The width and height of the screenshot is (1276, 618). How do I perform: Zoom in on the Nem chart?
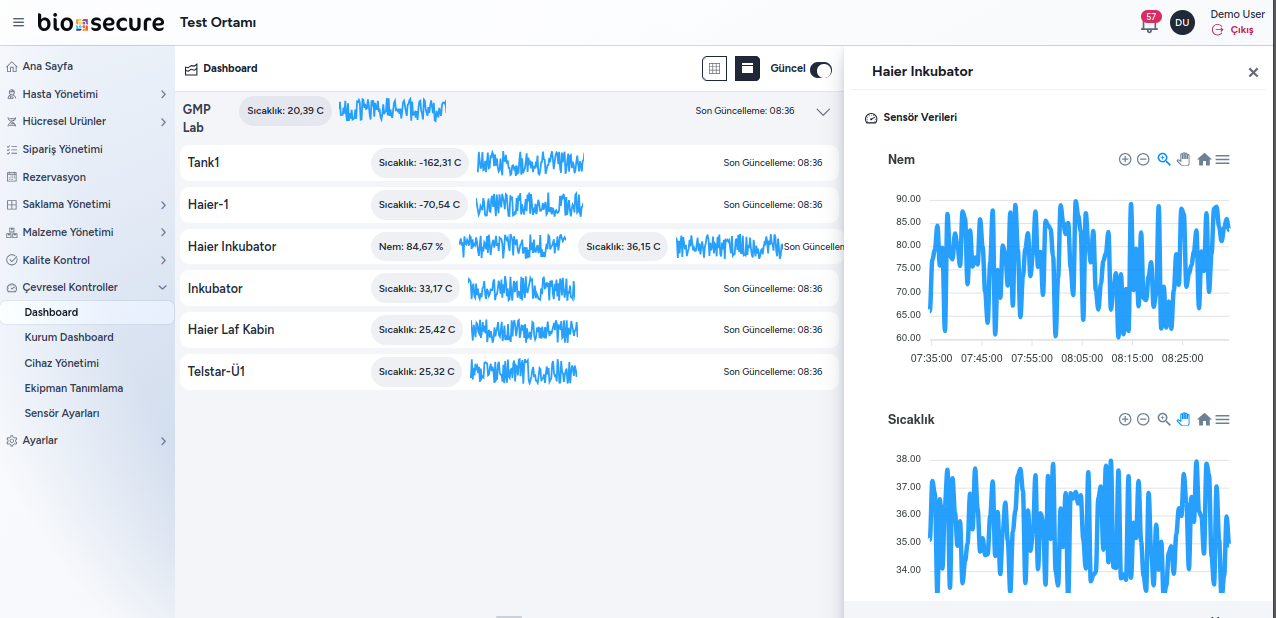coord(1125,159)
